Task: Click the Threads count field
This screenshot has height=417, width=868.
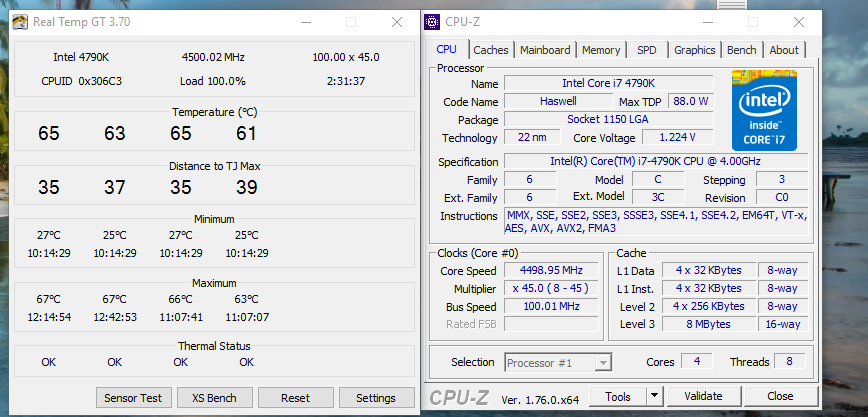Action: (x=789, y=361)
